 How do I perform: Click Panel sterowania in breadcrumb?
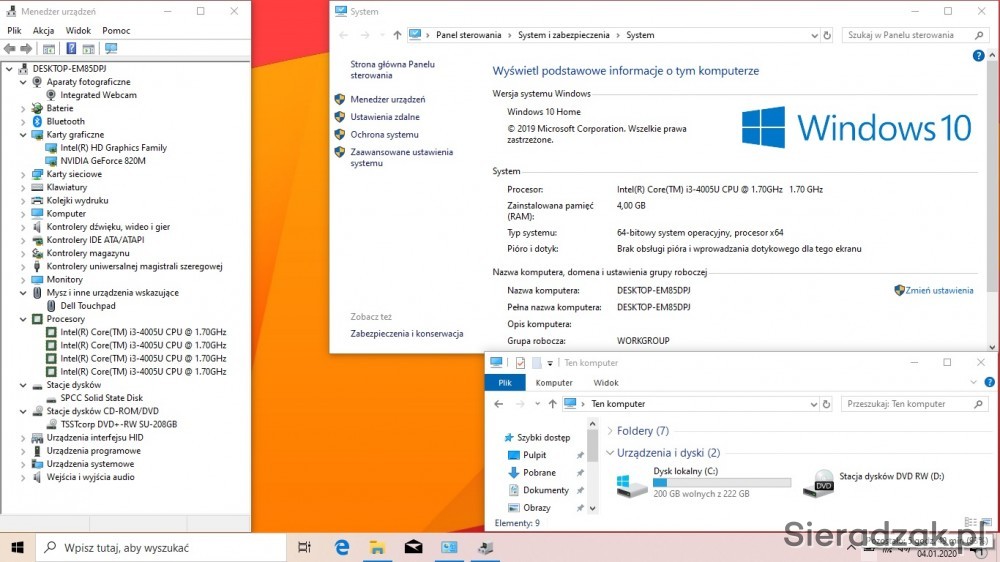[x=469, y=35]
